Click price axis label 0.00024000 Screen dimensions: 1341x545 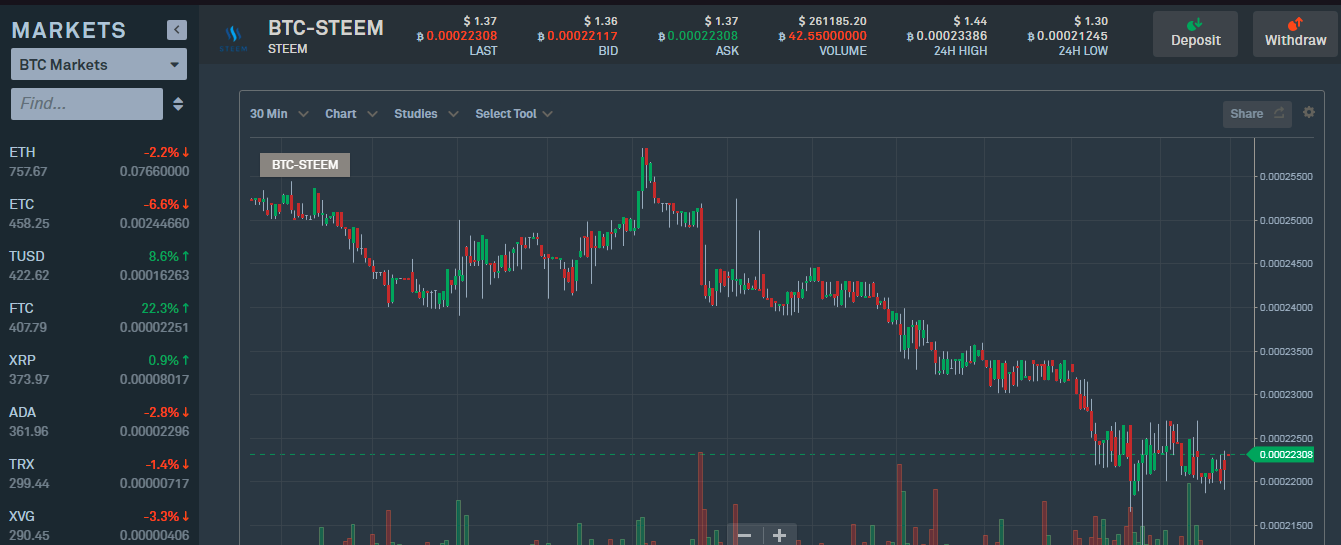[x=1288, y=308]
